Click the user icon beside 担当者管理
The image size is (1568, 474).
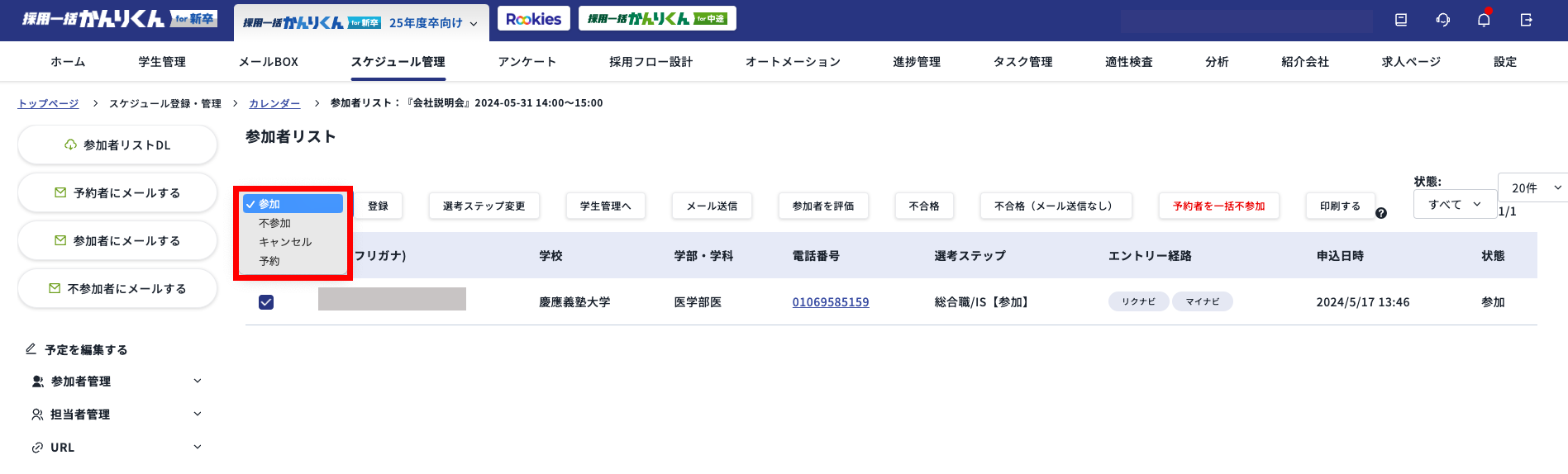point(37,415)
